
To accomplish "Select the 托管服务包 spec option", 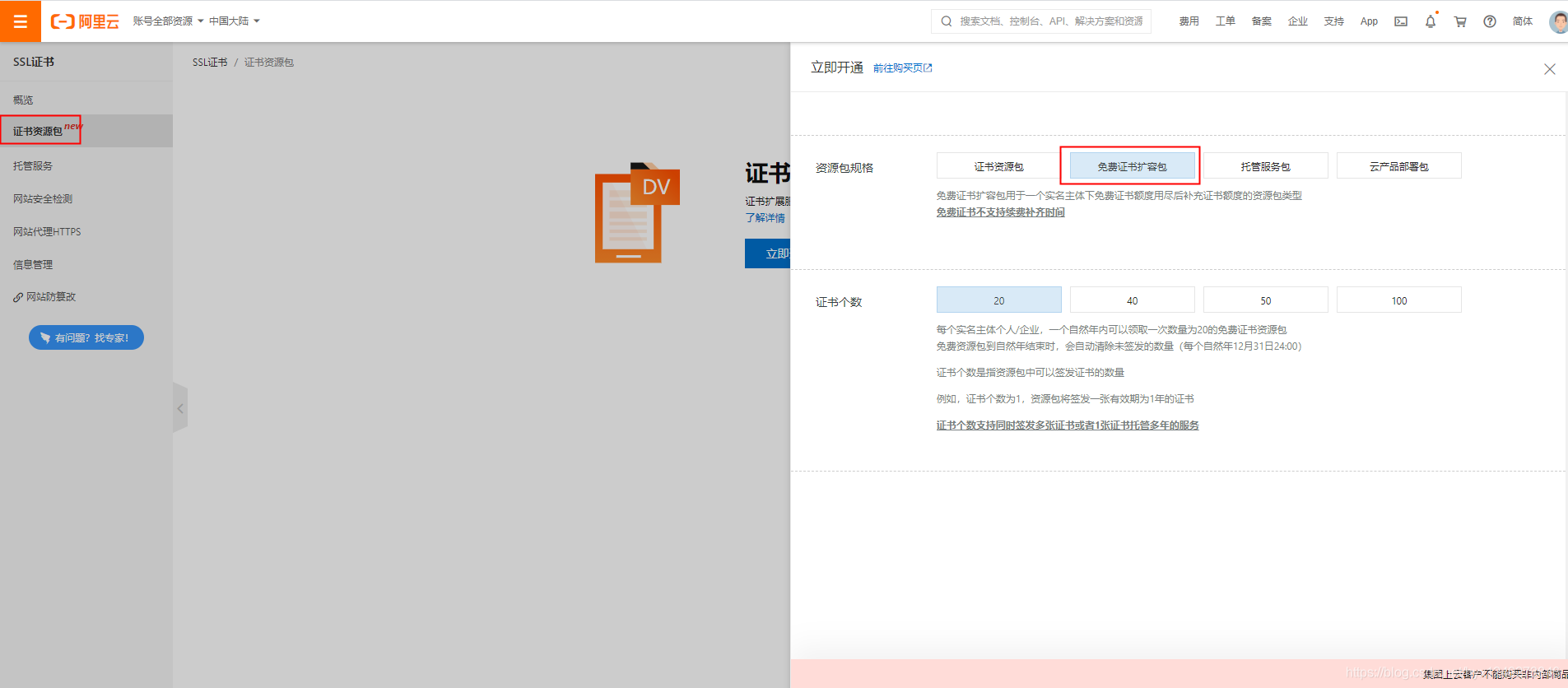I will [1265, 166].
